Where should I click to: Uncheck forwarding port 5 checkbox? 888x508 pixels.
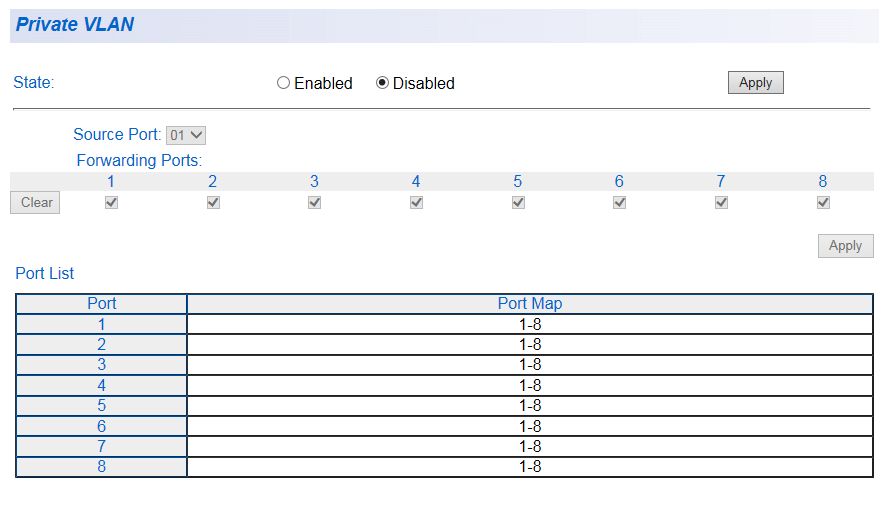pyautogui.click(x=518, y=203)
